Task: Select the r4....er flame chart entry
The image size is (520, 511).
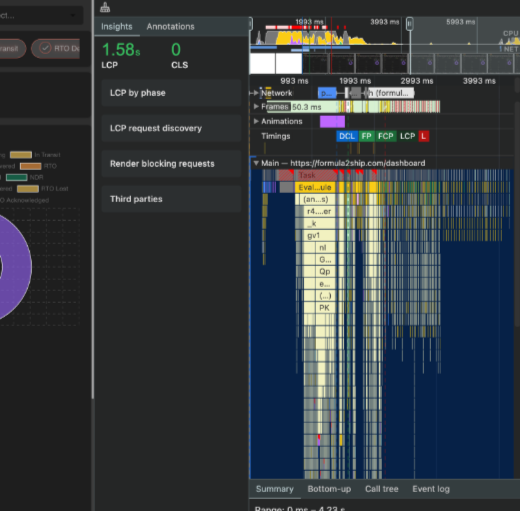Action: click(319, 211)
